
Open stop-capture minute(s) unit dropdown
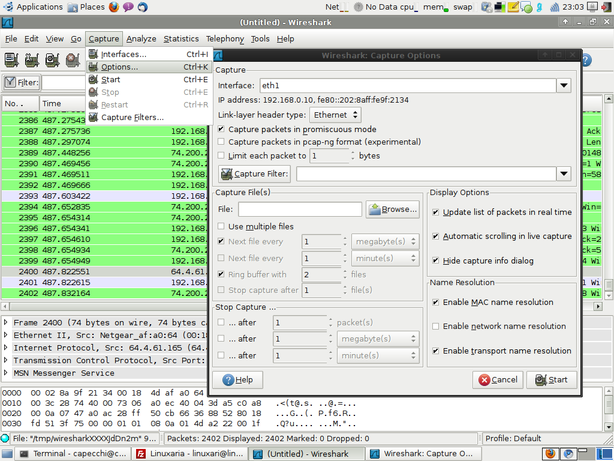coord(378,355)
